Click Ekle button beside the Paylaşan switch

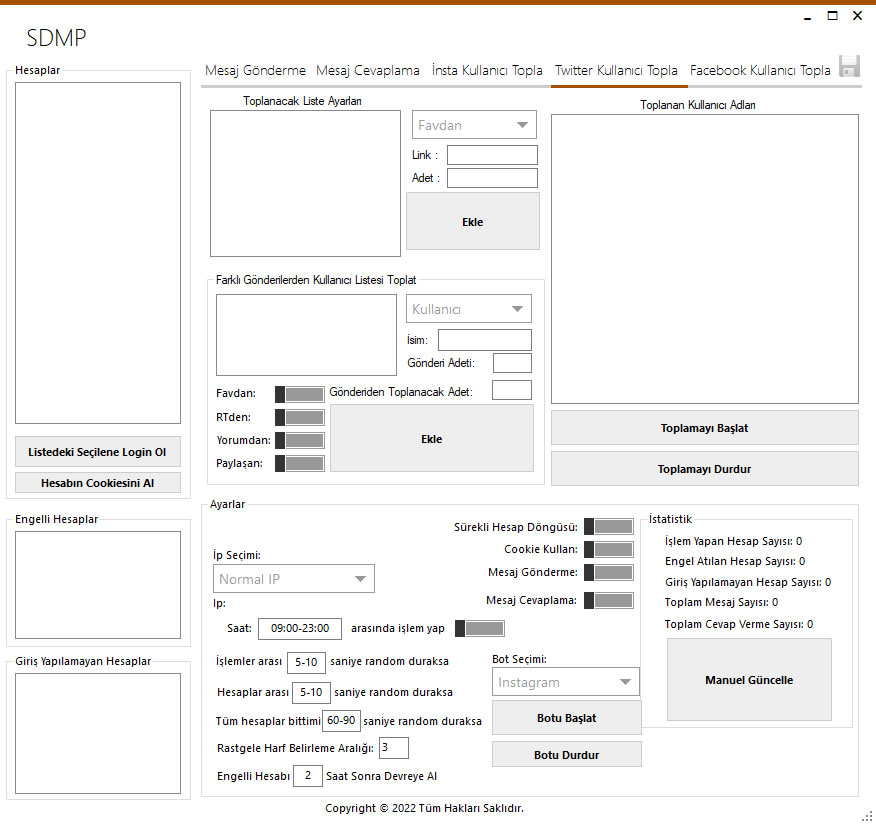coord(432,438)
